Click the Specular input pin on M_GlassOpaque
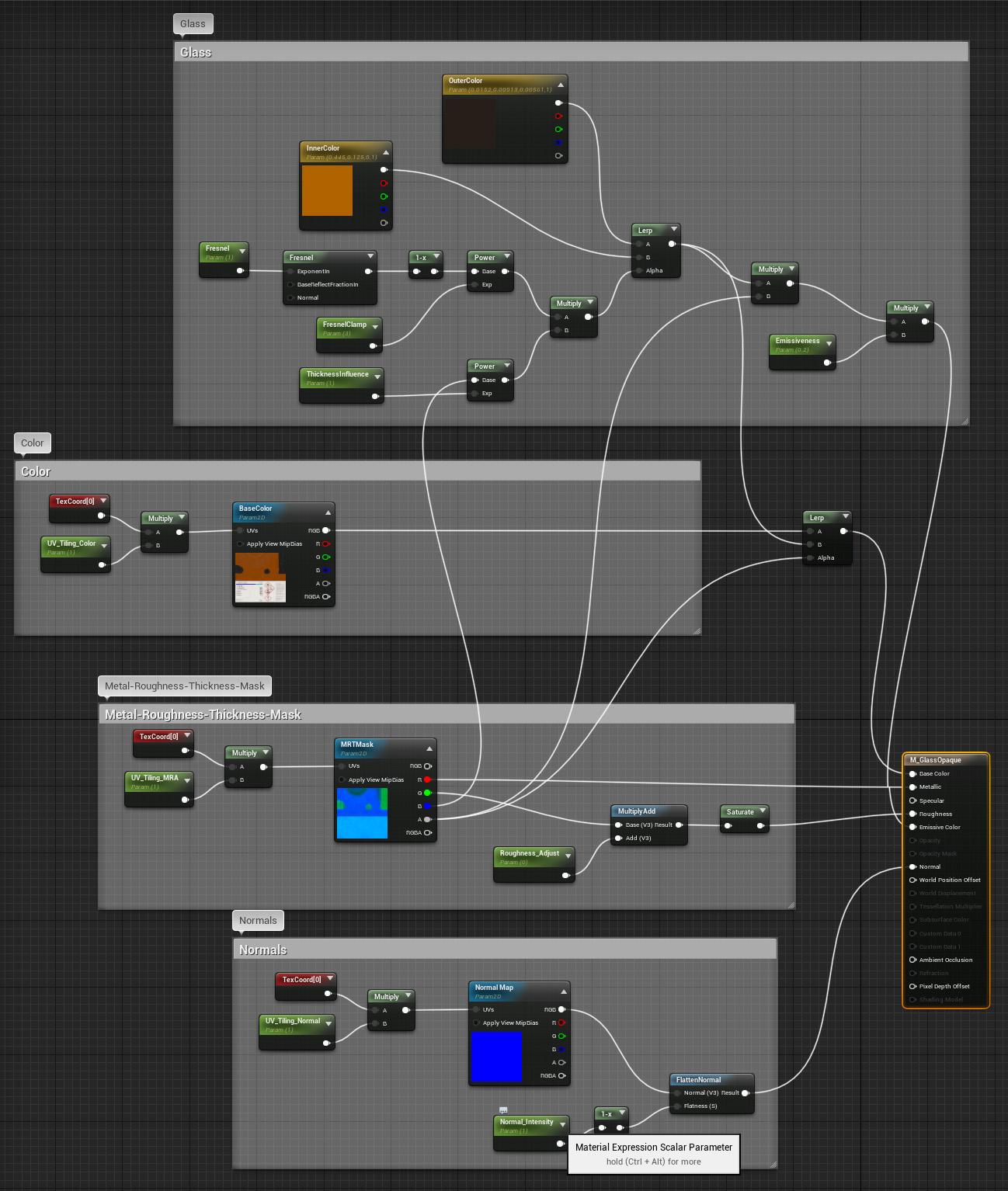 (x=912, y=800)
